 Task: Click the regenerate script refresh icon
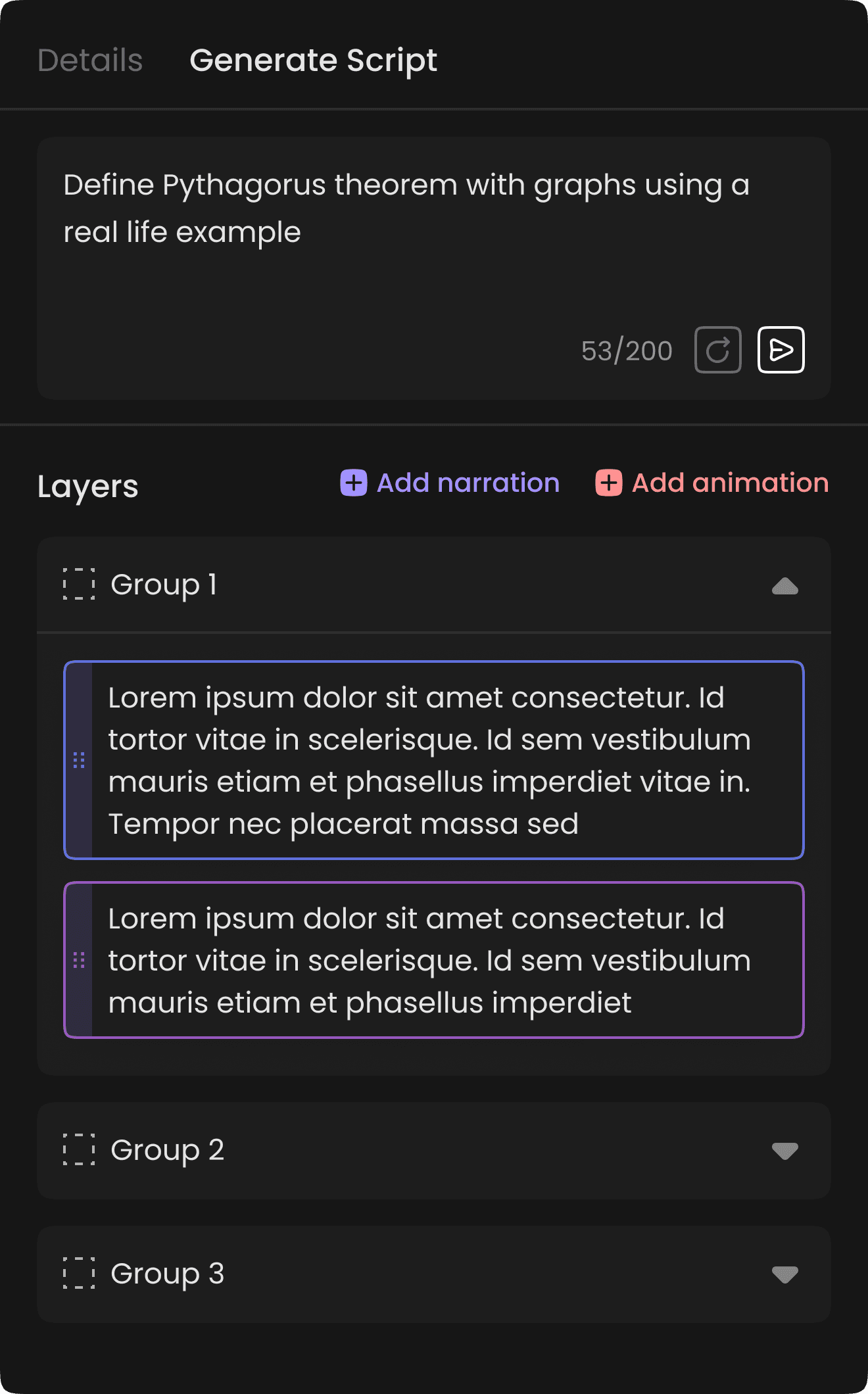tap(718, 350)
